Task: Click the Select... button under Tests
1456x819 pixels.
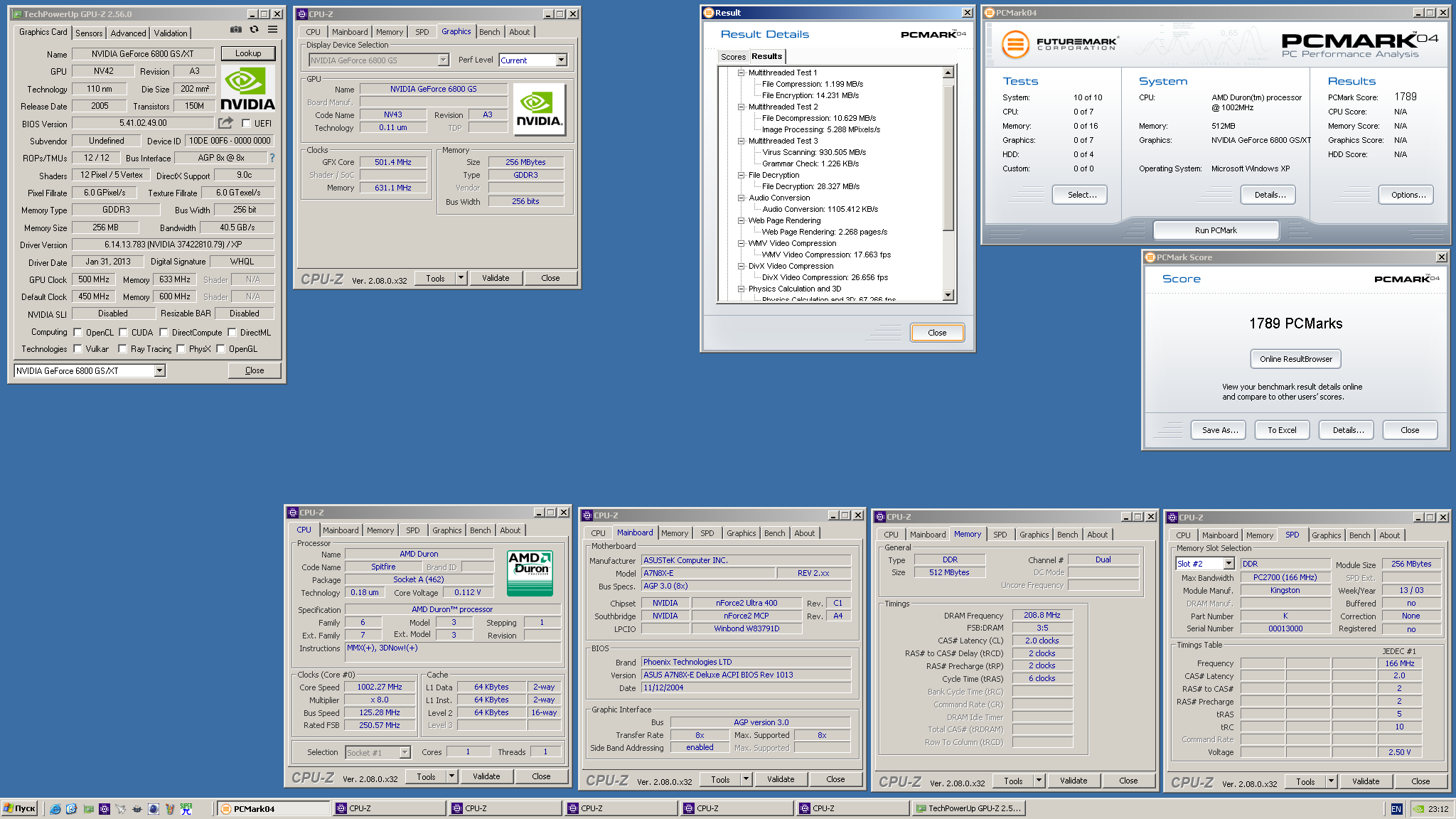Action: click(1081, 195)
